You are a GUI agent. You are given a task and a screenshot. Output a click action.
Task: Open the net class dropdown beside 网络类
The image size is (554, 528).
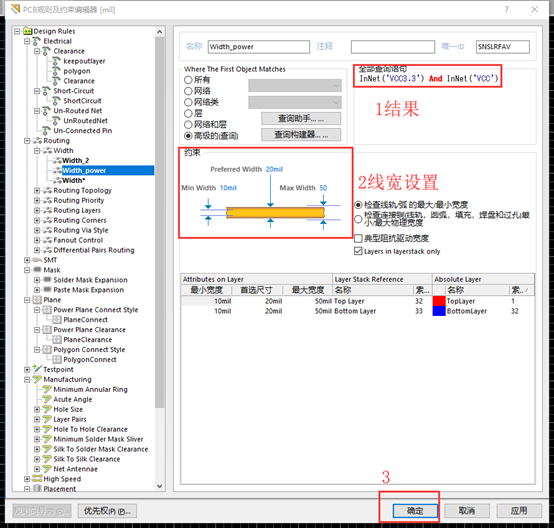point(295,102)
